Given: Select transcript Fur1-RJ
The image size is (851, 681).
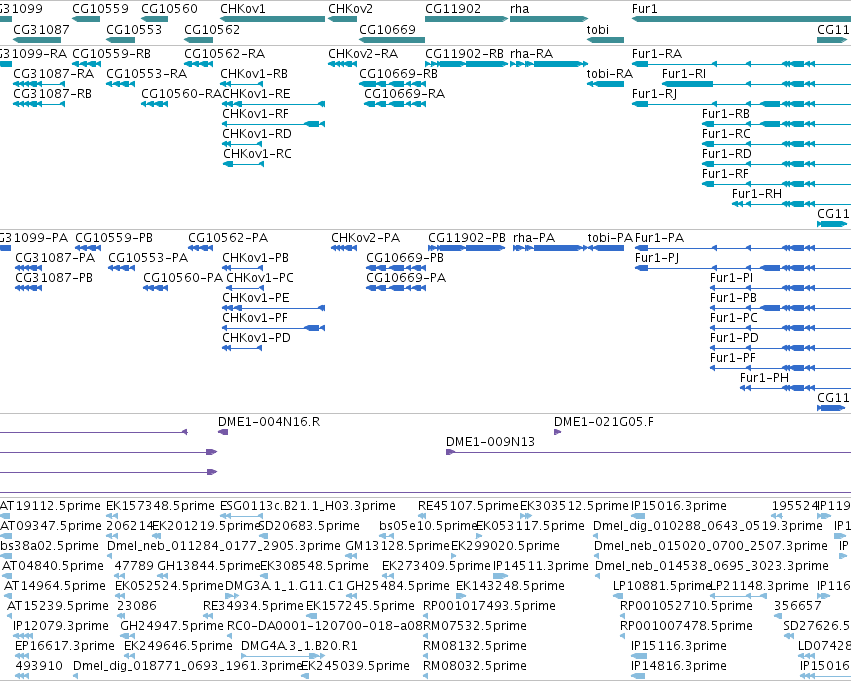Looking at the screenshot, I should point(654,94).
